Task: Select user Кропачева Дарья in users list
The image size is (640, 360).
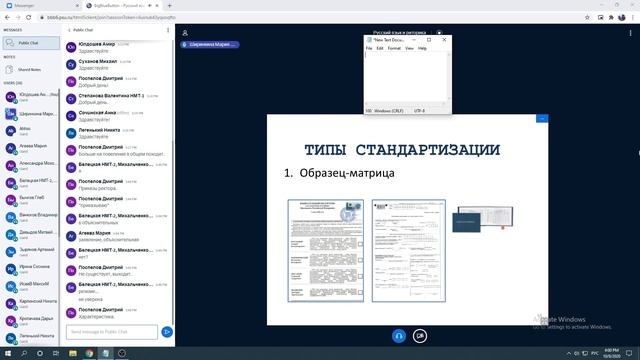Action: [x=31, y=320]
